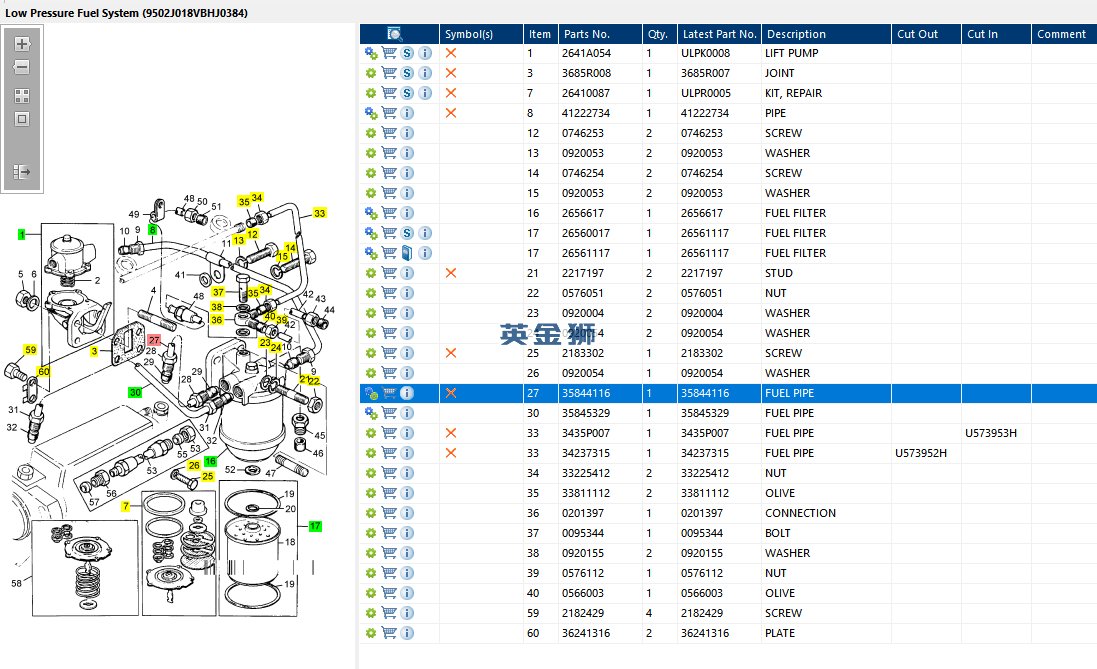Open the S supersession icon for LIFT PUMP
Image resolution: width=1097 pixels, height=669 pixels.
coord(407,53)
